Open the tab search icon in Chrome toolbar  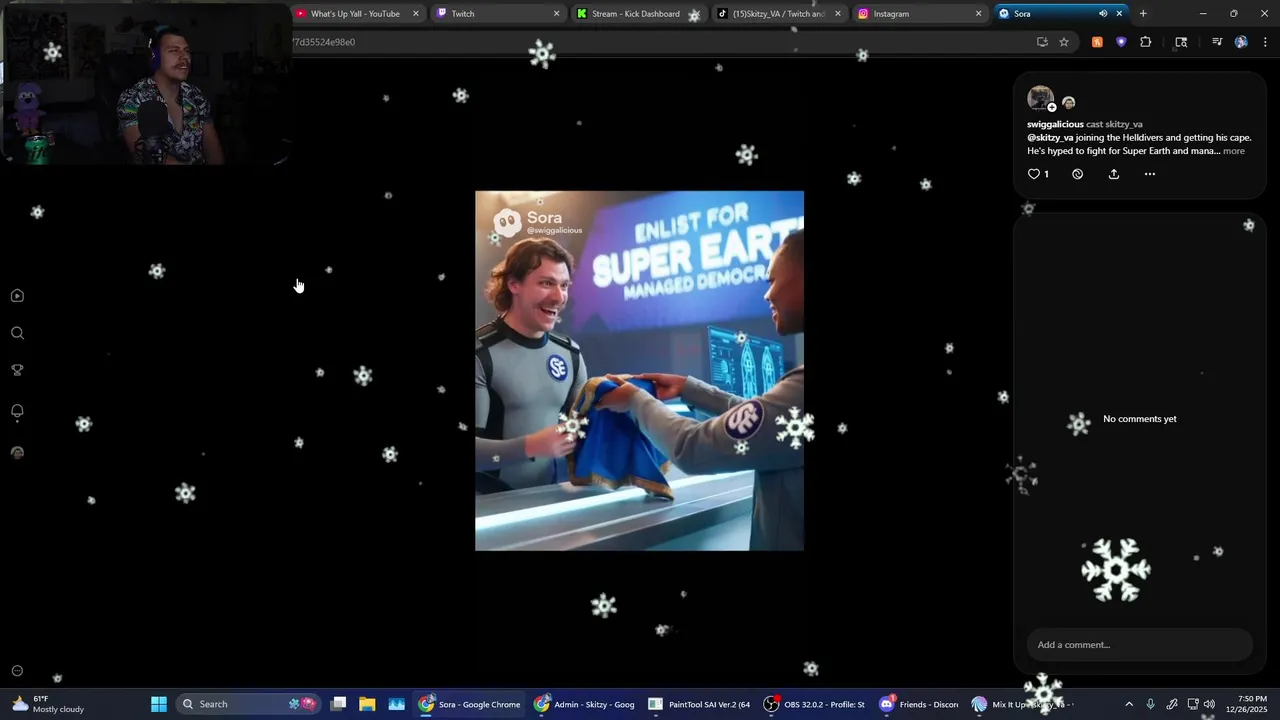click(1181, 42)
